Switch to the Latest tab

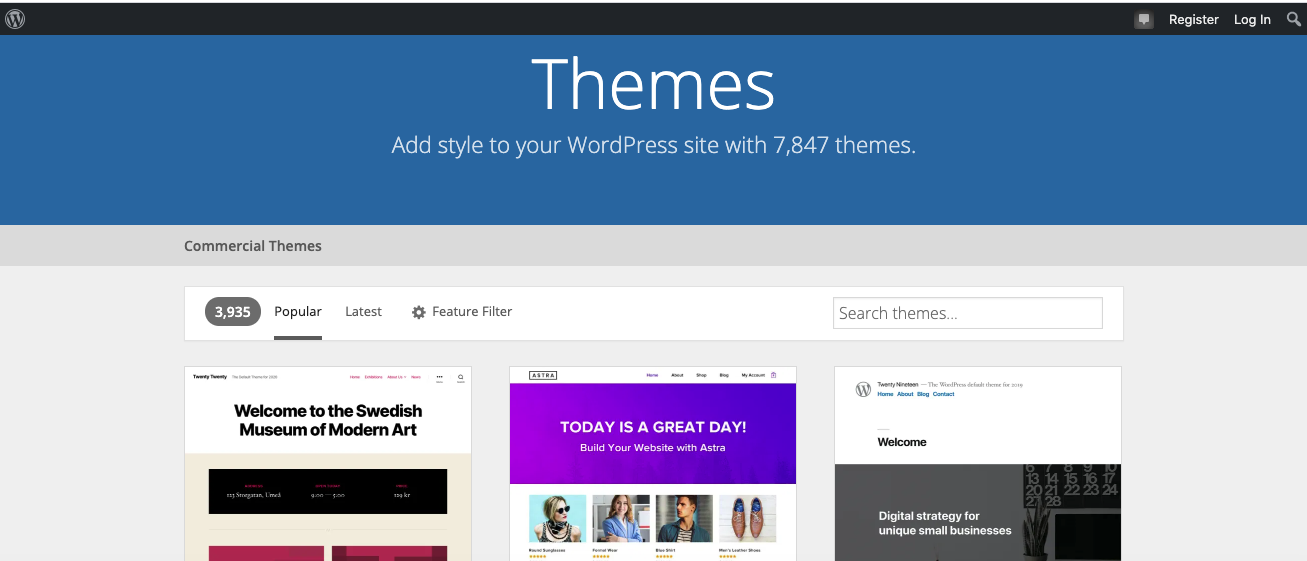tap(363, 312)
